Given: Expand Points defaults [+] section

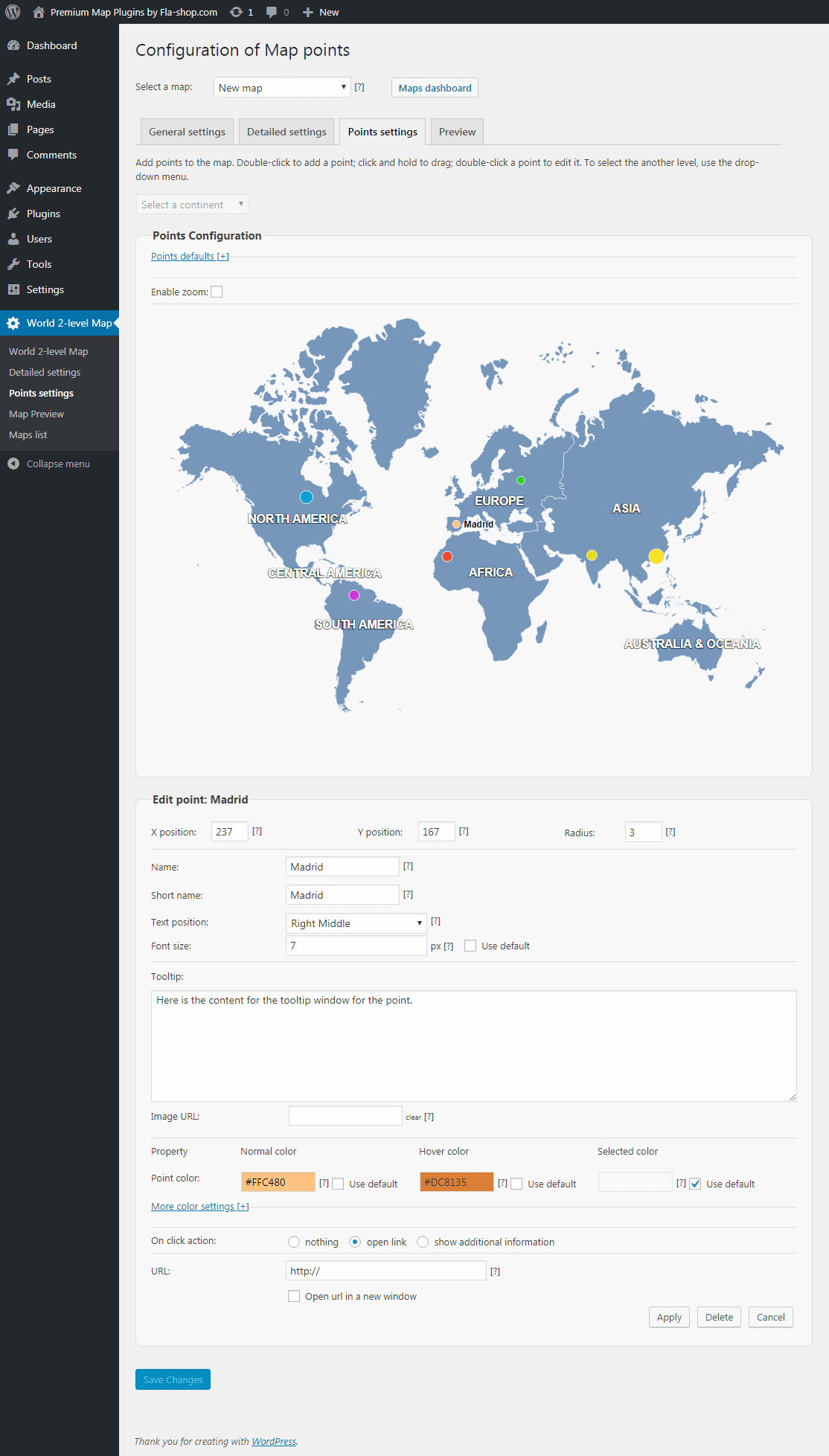Looking at the screenshot, I should coord(190,256).
